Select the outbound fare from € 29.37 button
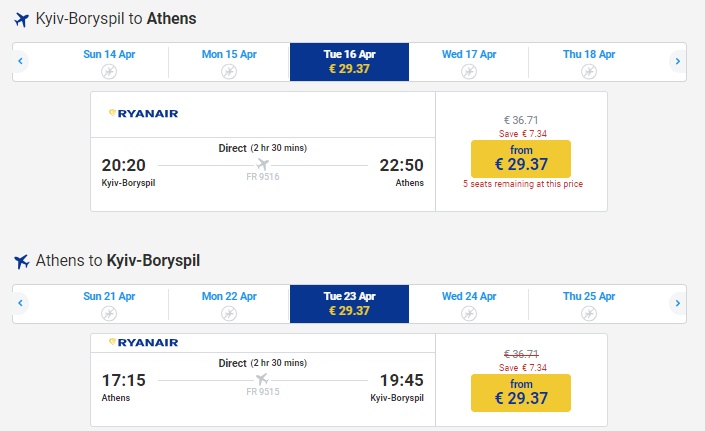Image resolution: width=705 pixels, height=431 pixels. tap(520, 158)
